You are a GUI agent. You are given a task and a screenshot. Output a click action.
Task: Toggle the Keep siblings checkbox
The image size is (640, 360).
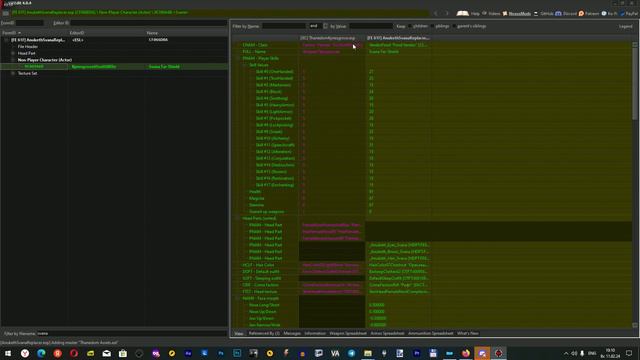pyautogui.click(x=432, y=26)
